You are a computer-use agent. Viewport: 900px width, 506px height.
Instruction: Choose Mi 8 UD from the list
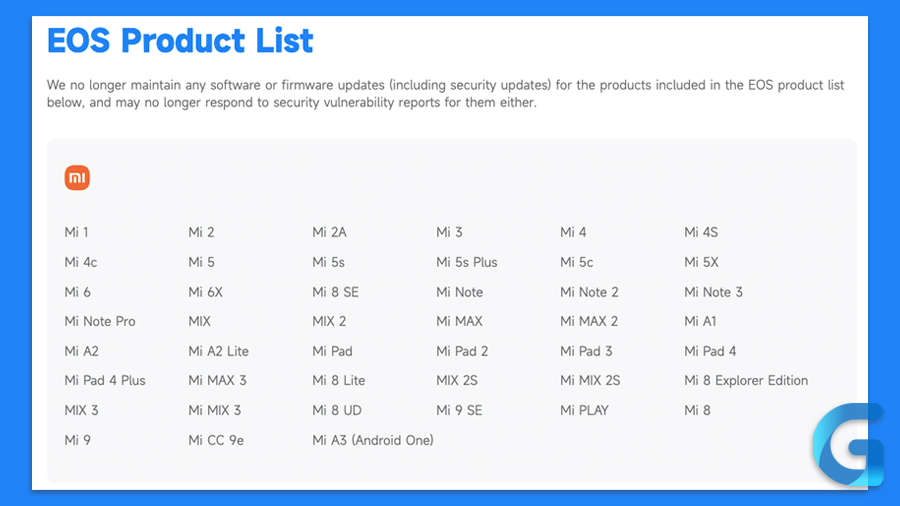[337, 410]
